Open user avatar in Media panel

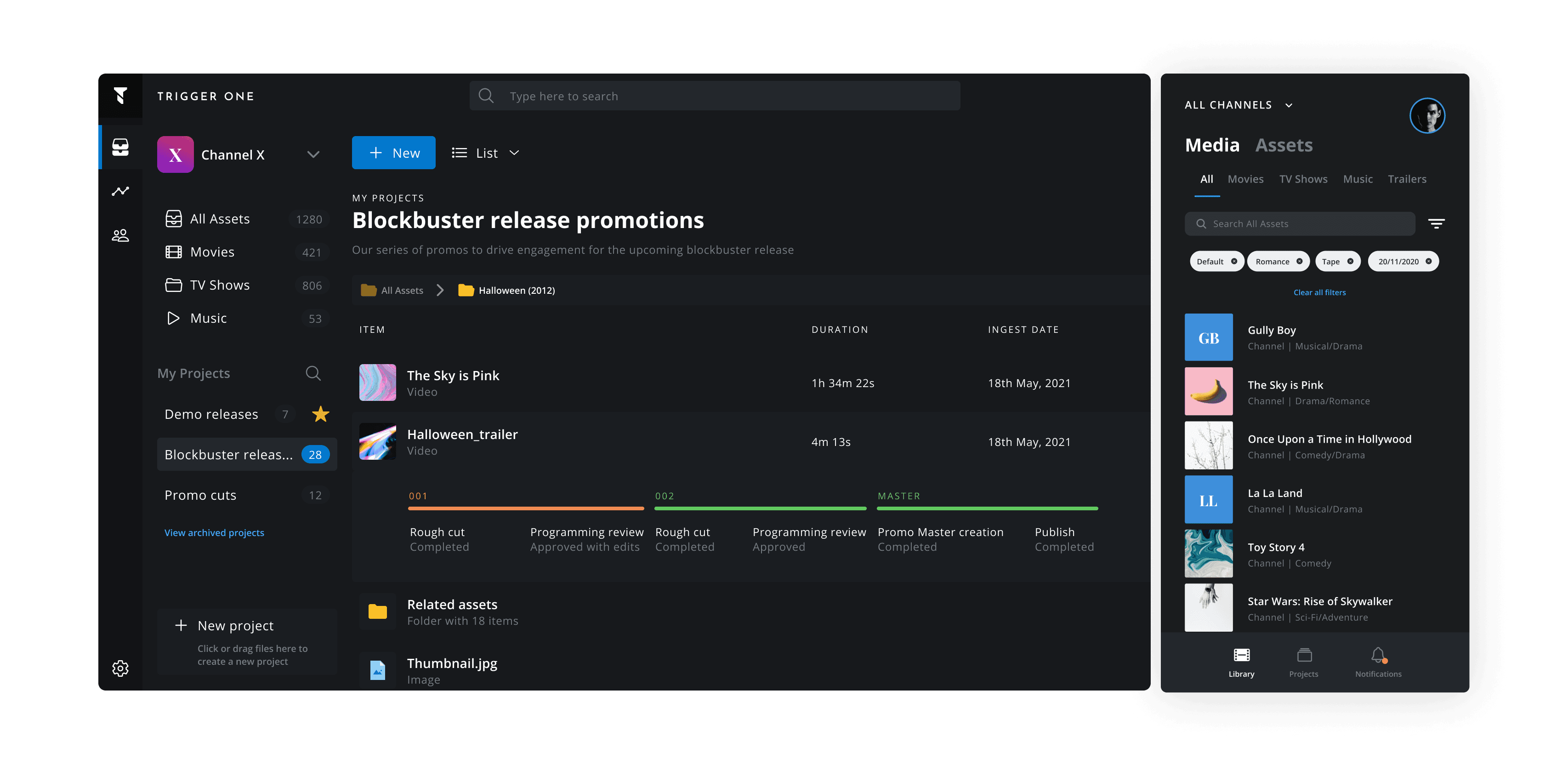(1427, 116)
